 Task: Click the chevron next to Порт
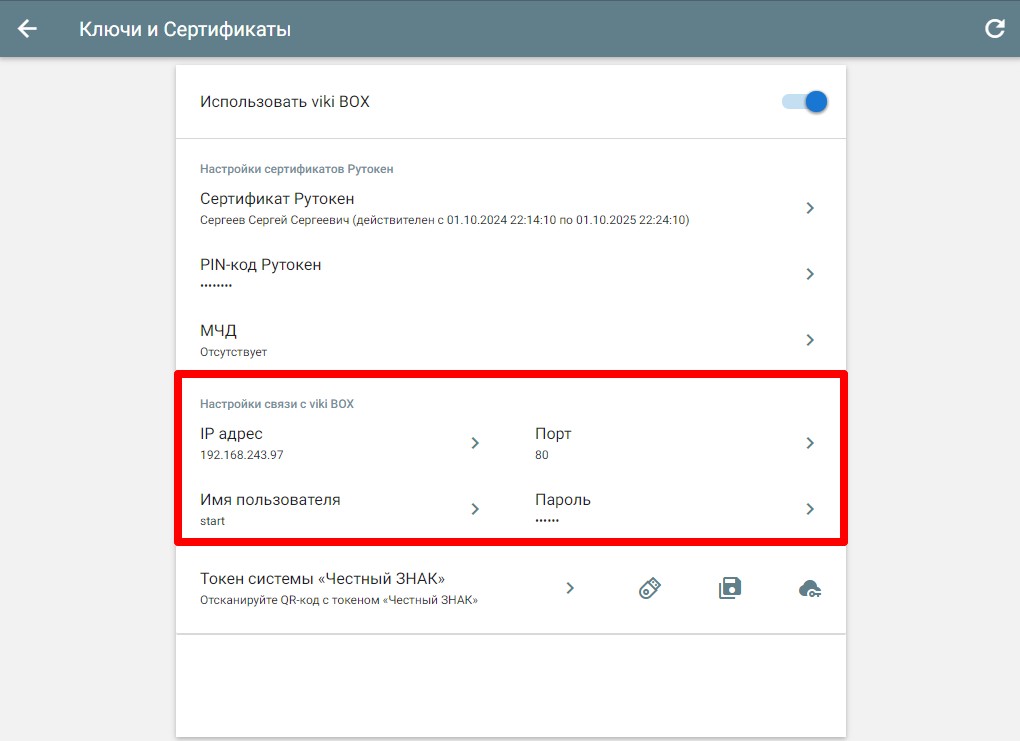(810, 443)
